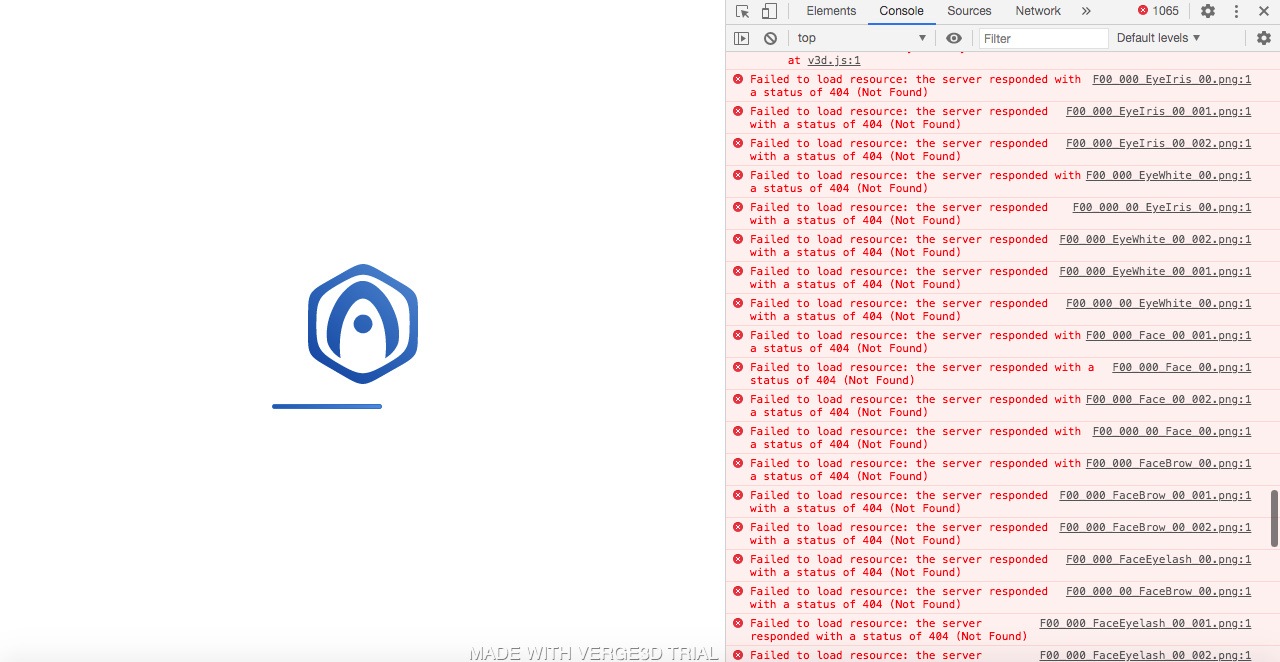
Task: Open DevTools settings gear in tab bar
Action: (1208, 11)
